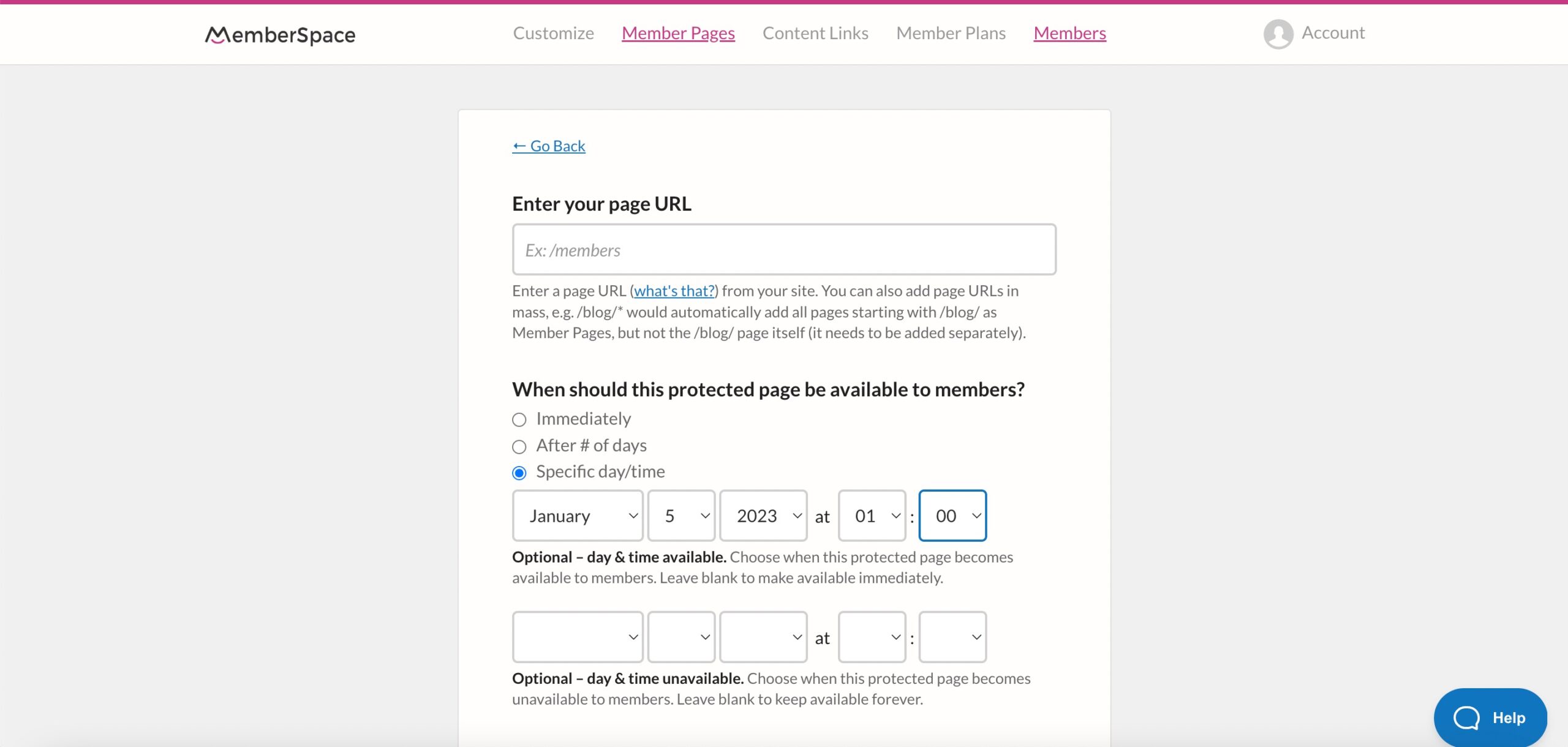Open the Customize menu tab

tap(553, 33)
